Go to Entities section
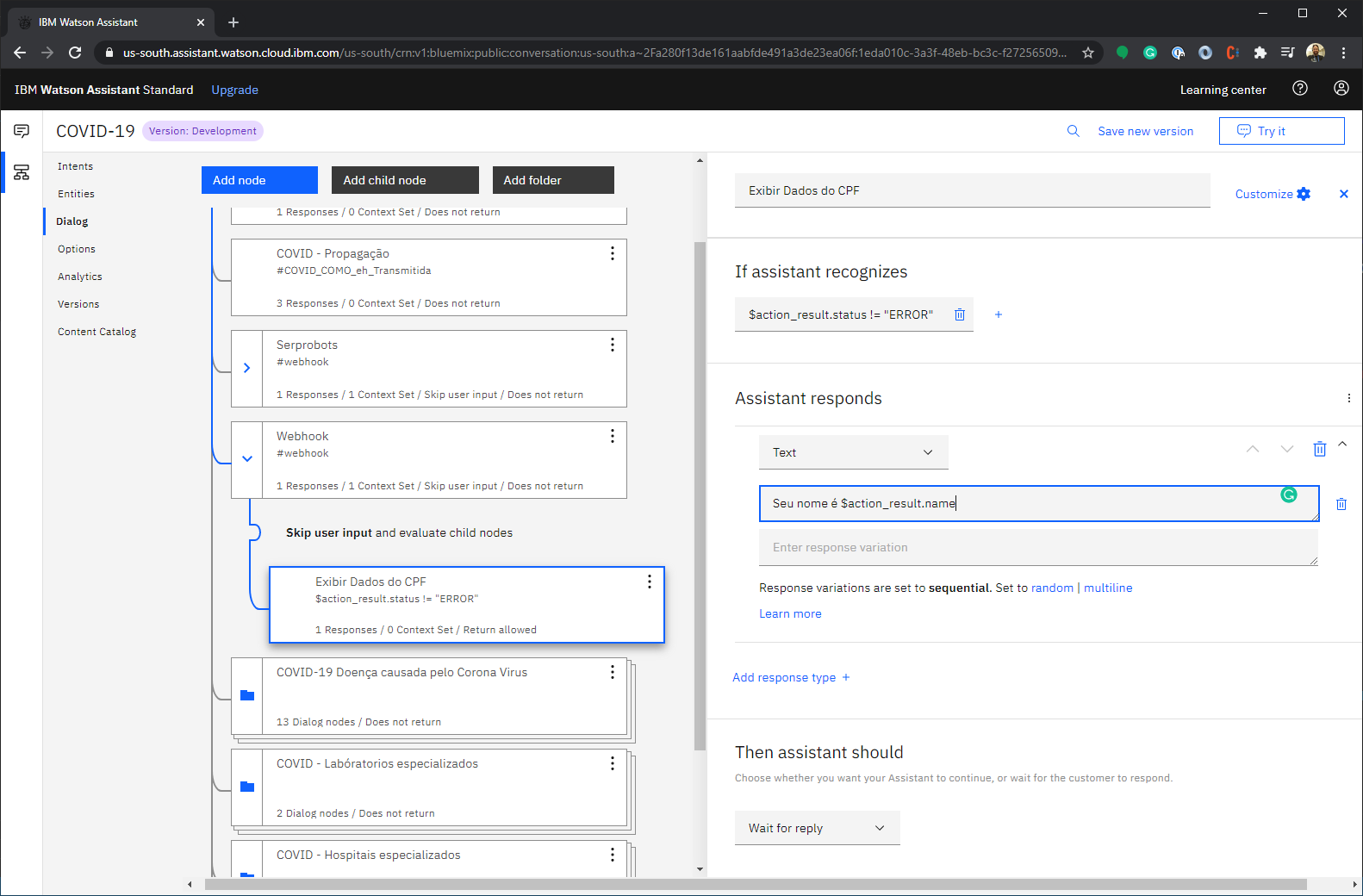1363x896 pixels. (x=76, y=194)
